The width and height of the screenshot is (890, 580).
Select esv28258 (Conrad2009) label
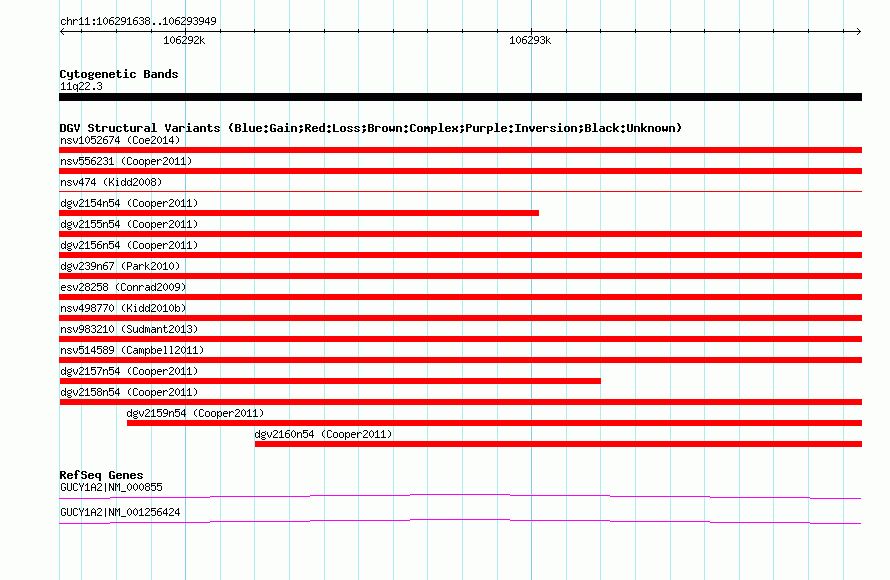pos(123,287)
